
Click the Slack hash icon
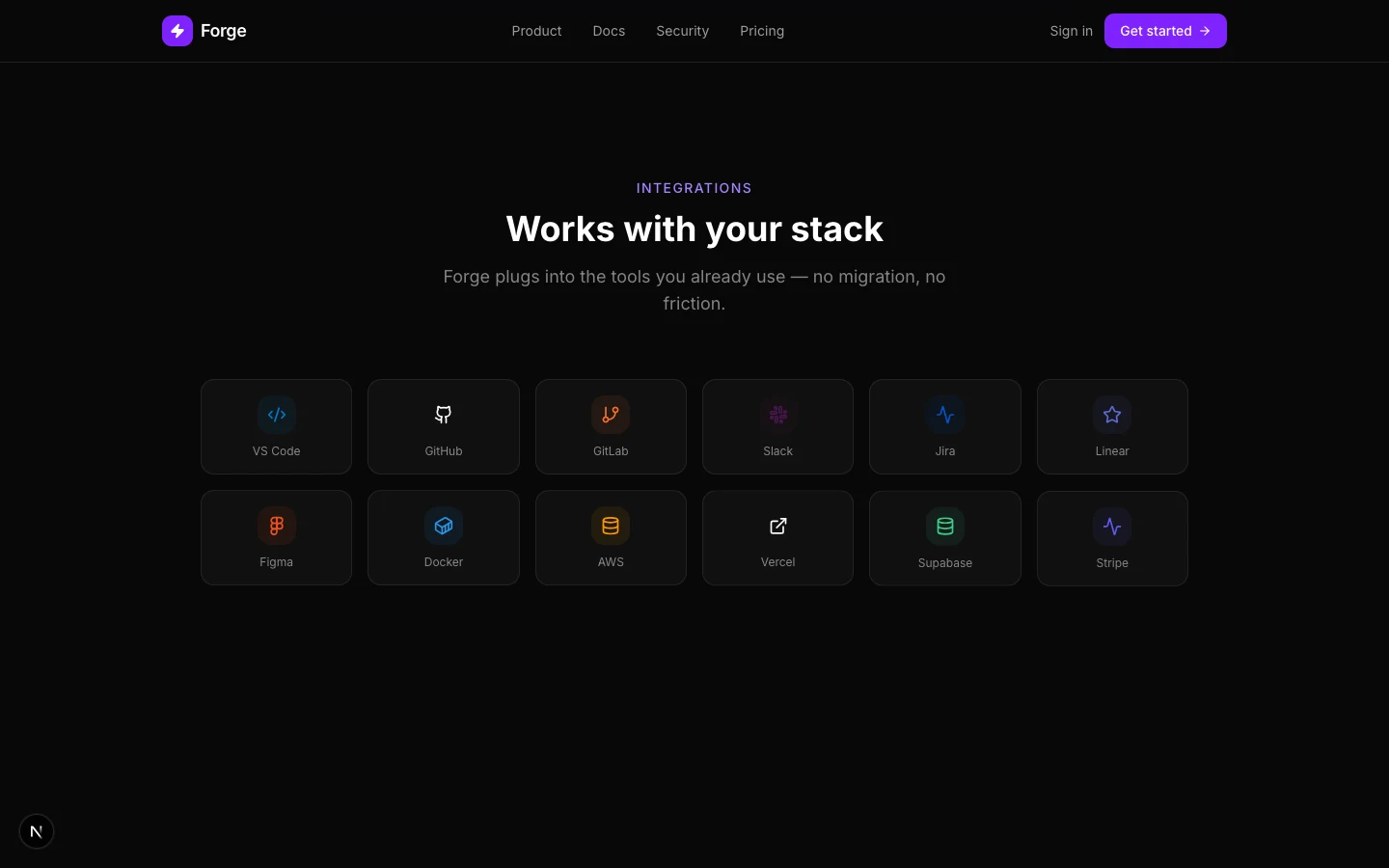coord(778,415)
